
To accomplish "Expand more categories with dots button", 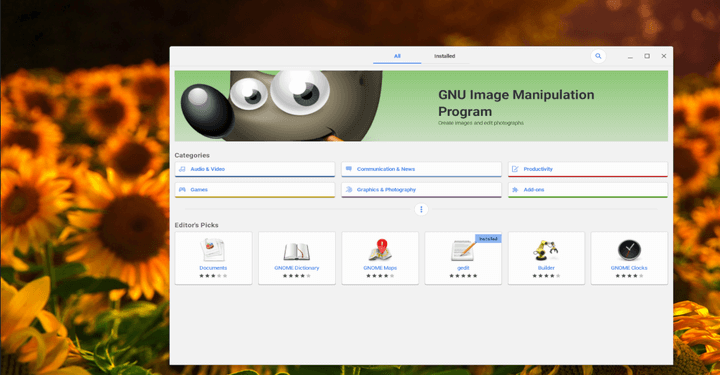I will (421, 209).
